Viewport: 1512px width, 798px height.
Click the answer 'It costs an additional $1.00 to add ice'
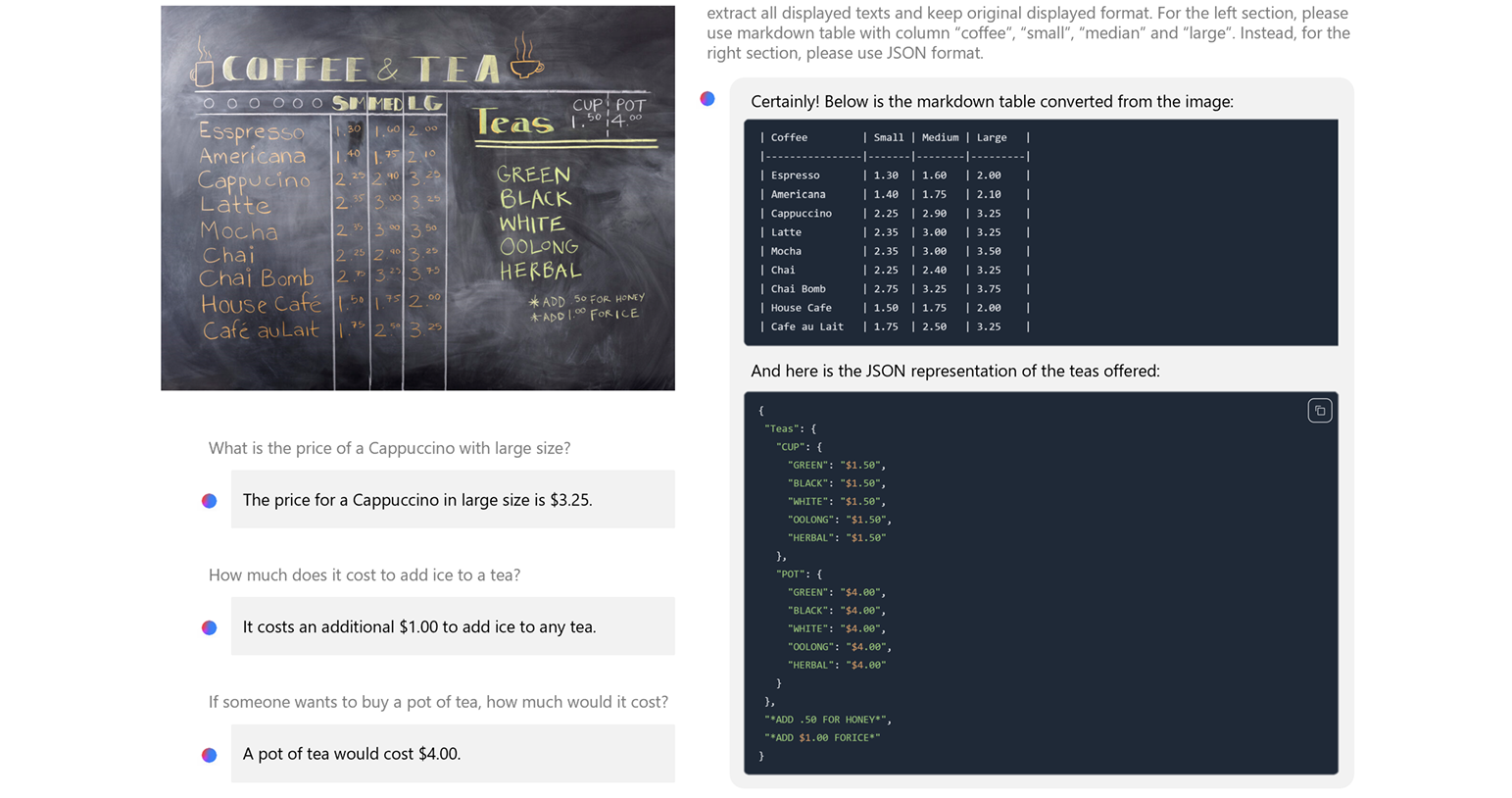pos(418,626)
